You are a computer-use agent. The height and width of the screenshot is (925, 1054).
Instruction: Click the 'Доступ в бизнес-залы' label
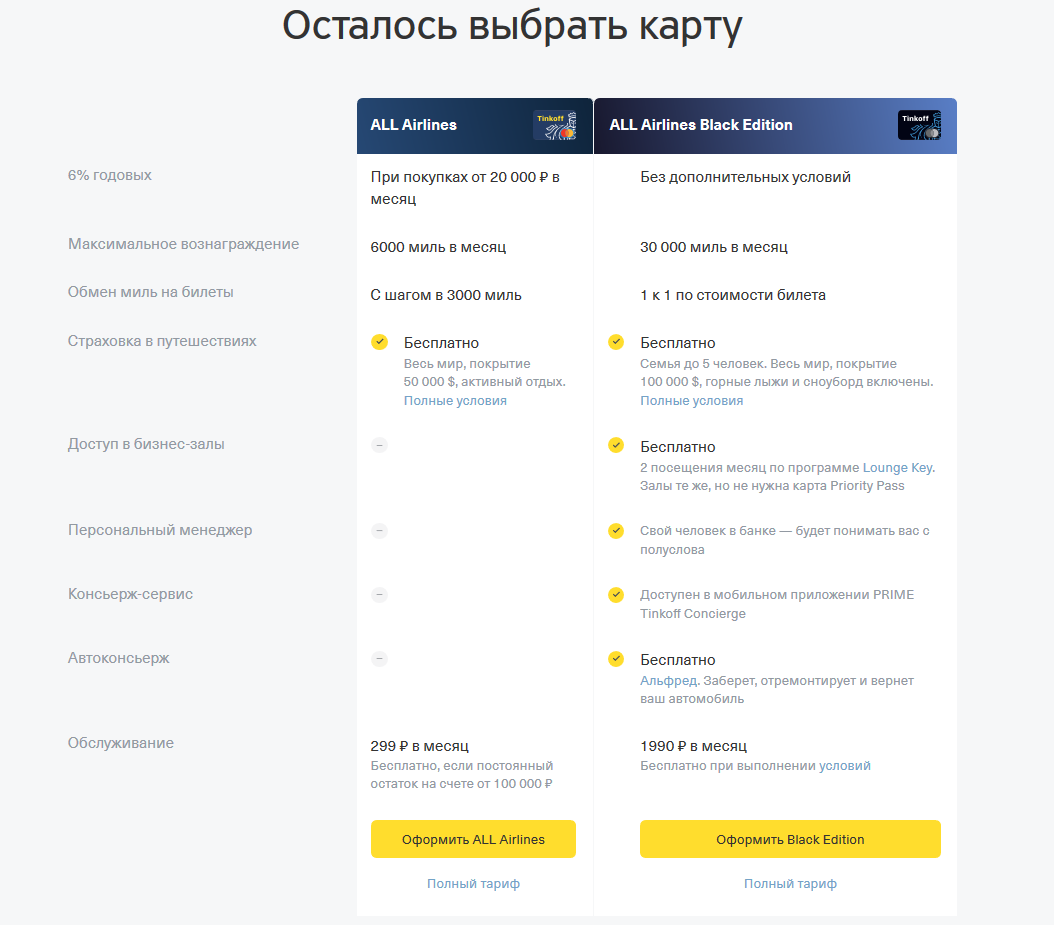(x=146, y=444)
